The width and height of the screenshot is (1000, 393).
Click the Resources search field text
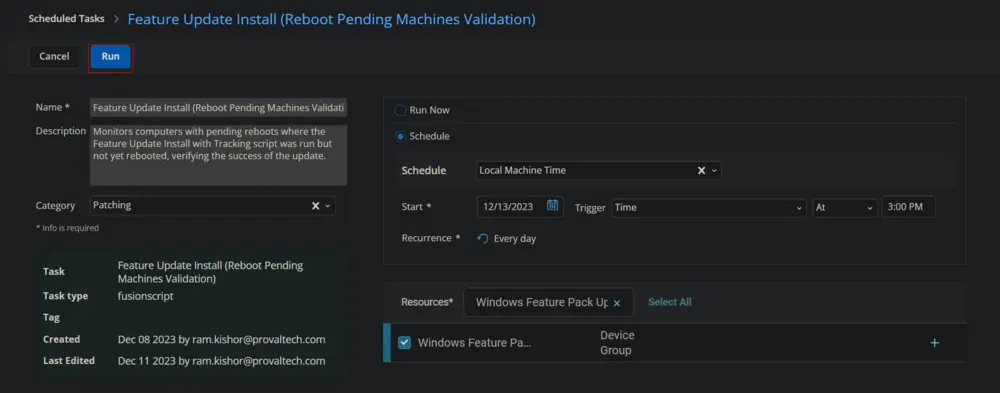pyautogui.click(x=541, y=302)
